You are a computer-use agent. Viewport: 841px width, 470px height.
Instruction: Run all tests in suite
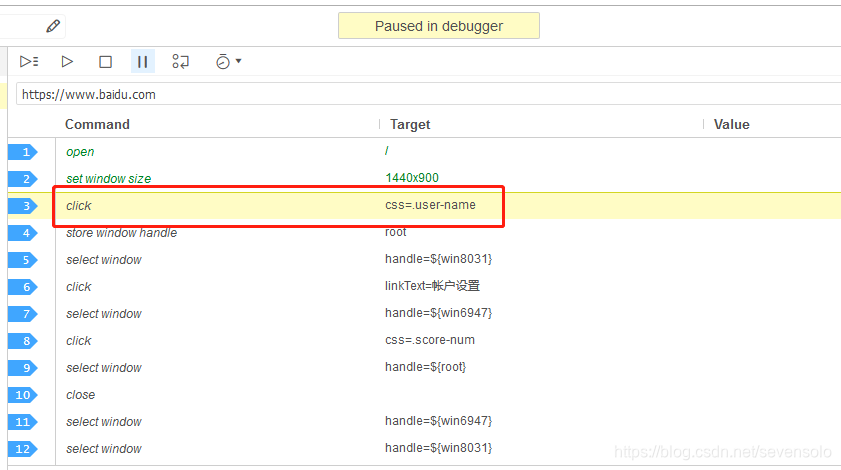[29, 62]
